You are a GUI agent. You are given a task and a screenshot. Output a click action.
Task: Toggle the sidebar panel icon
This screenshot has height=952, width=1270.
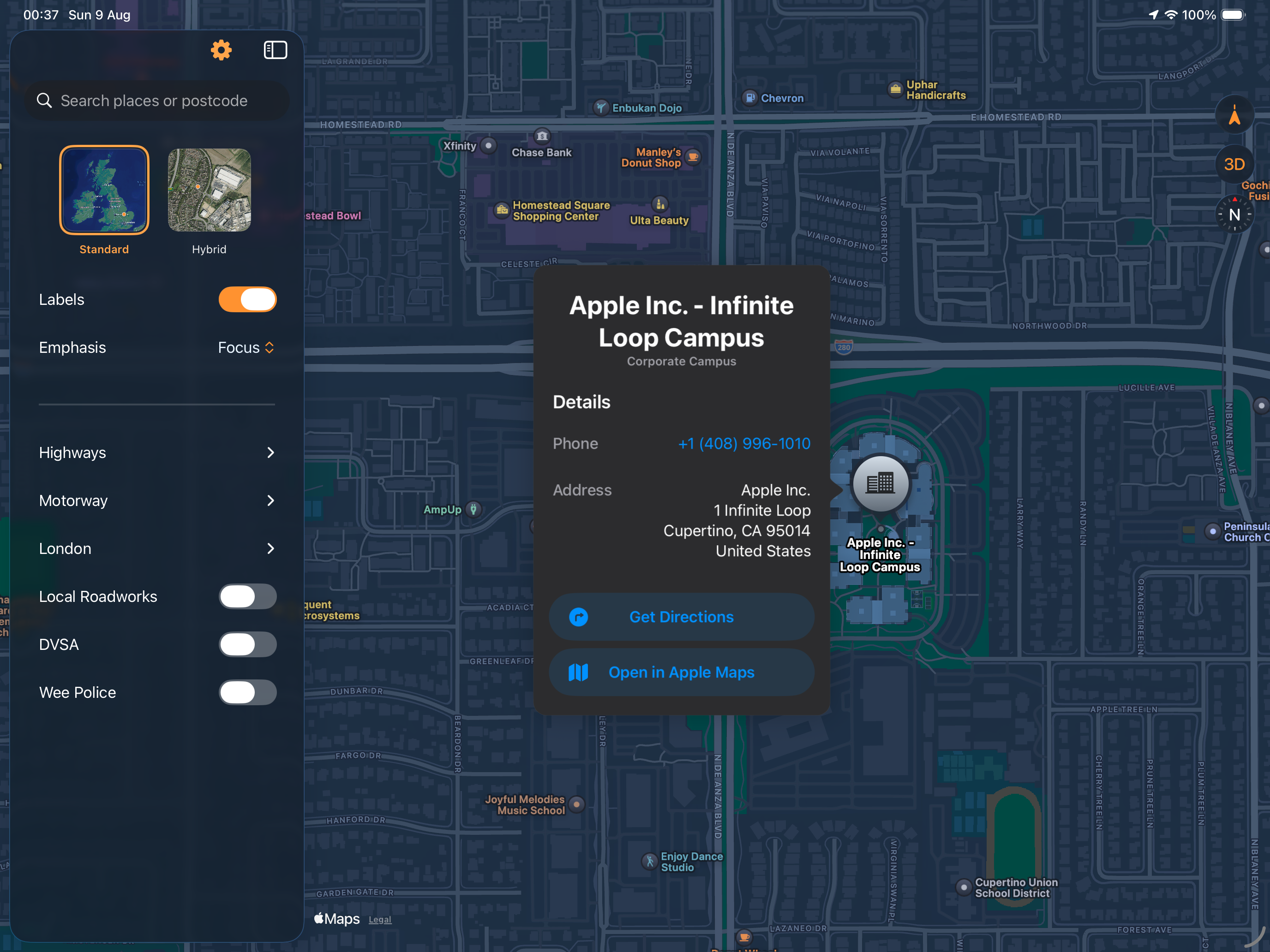pos(276,50)
